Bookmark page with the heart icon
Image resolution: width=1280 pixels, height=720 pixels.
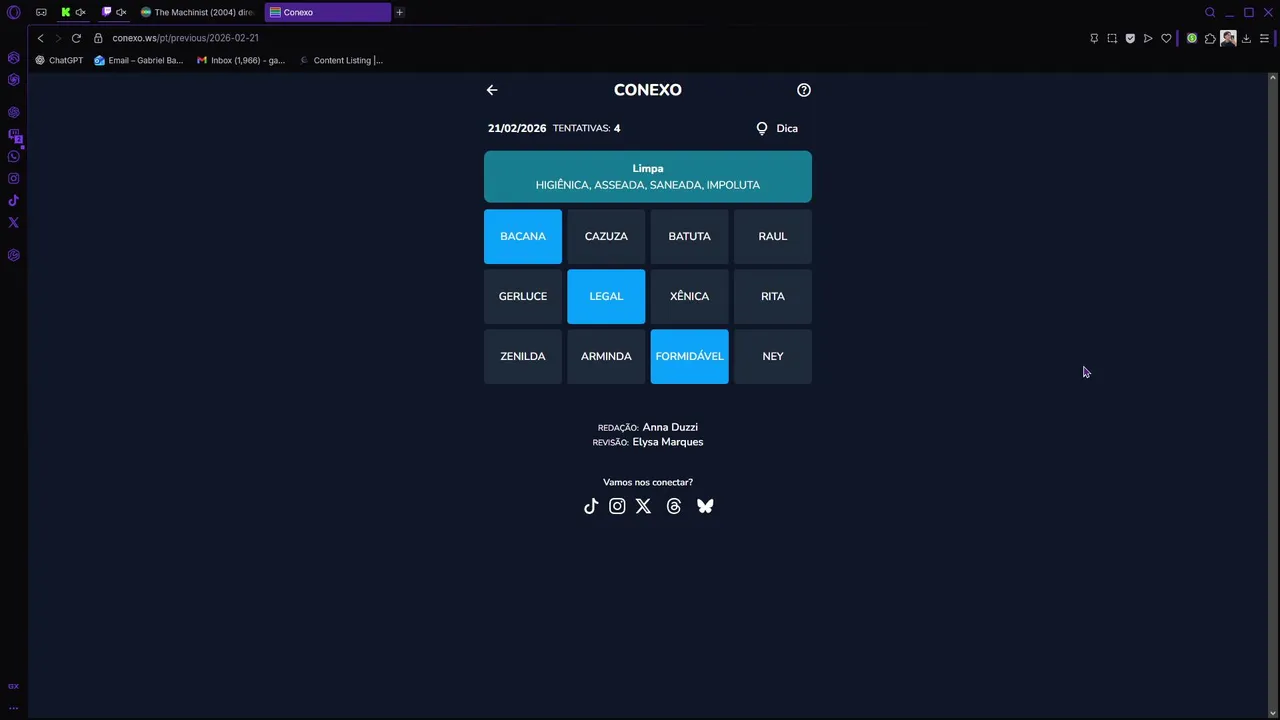tap(1166, 38)
